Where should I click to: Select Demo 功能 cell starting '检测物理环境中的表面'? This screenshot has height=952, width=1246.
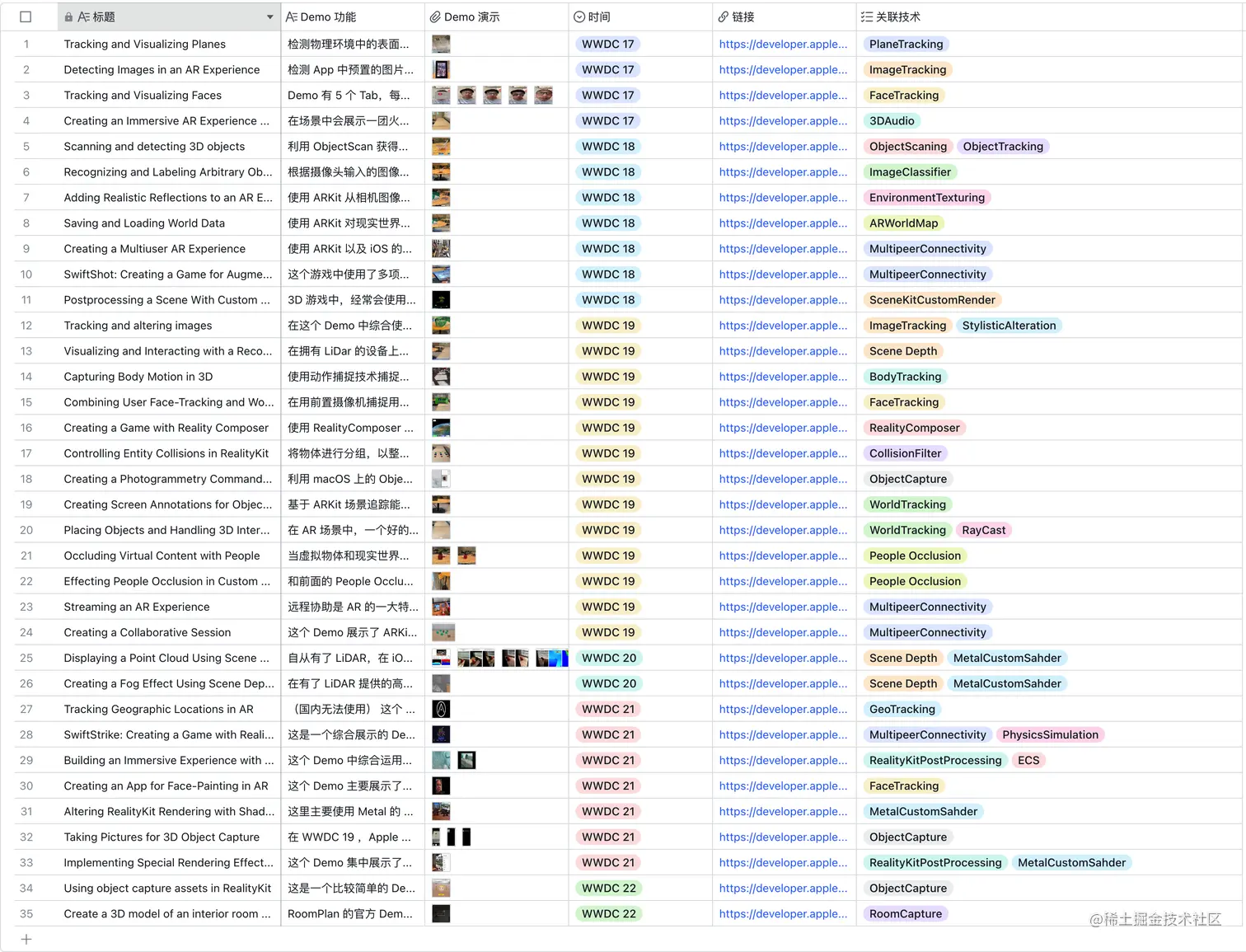pyautogui.click(x=353, y=45)
